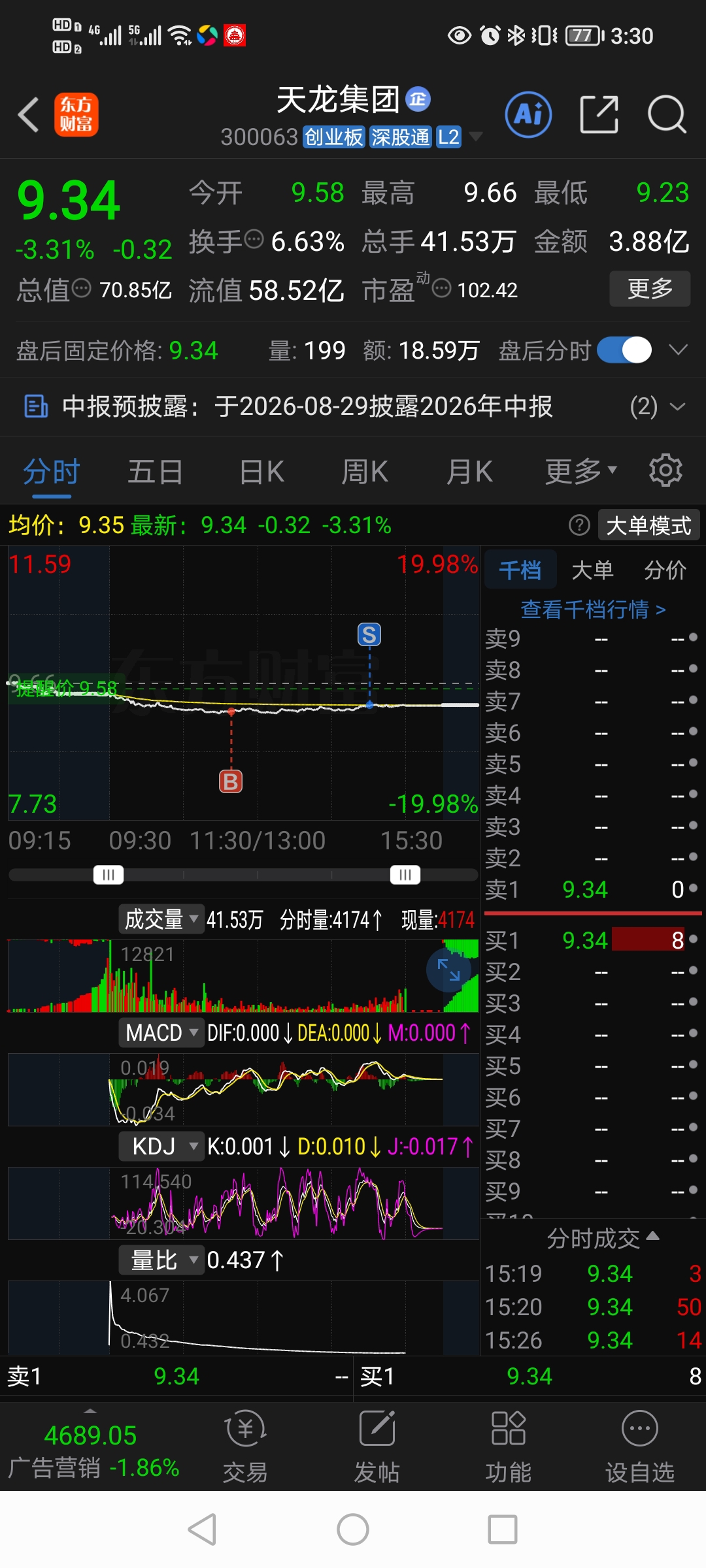
Task: Switch to 大单 tab
Action: click(592, 570)
